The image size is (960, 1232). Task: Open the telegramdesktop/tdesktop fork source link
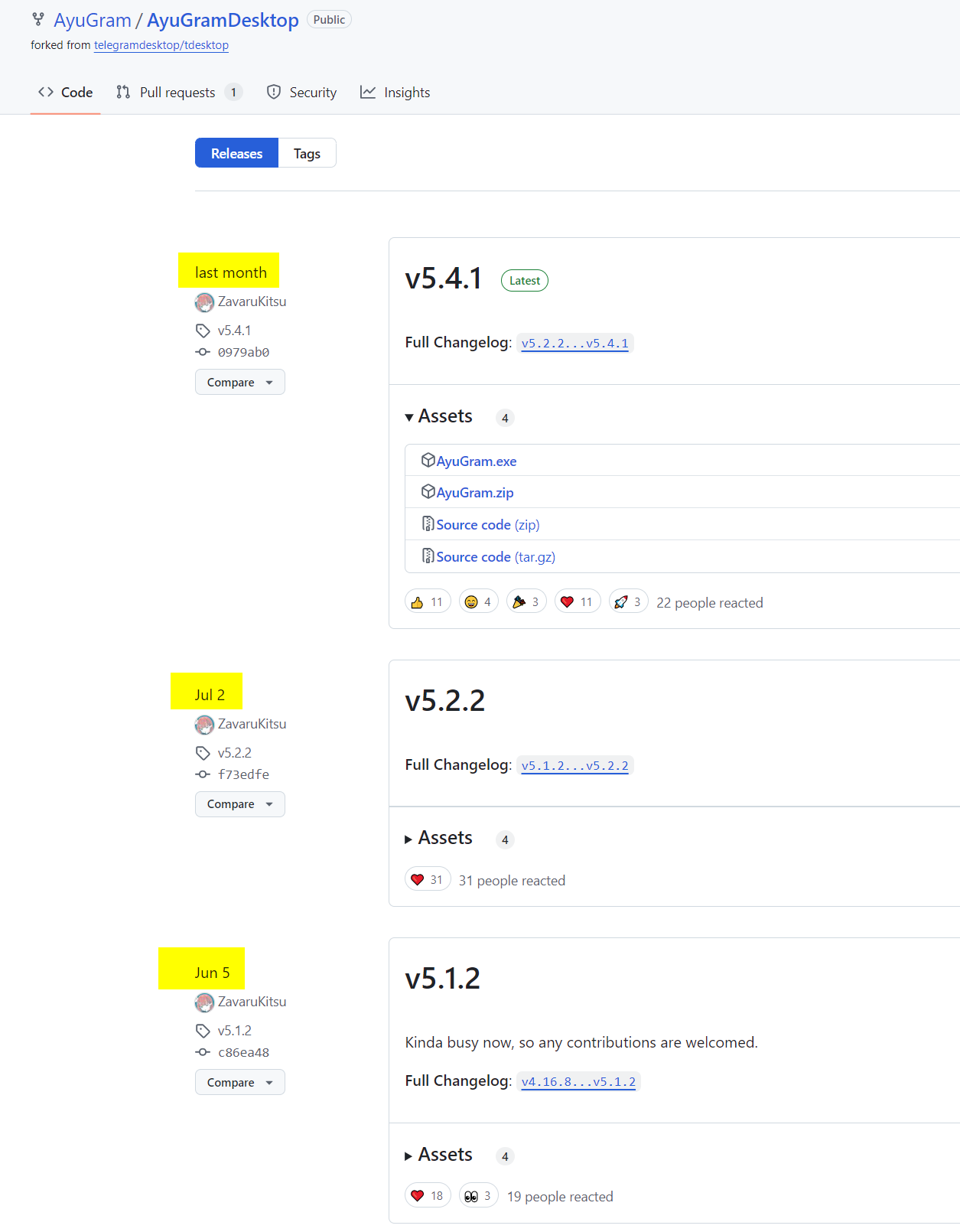[161, 45]
